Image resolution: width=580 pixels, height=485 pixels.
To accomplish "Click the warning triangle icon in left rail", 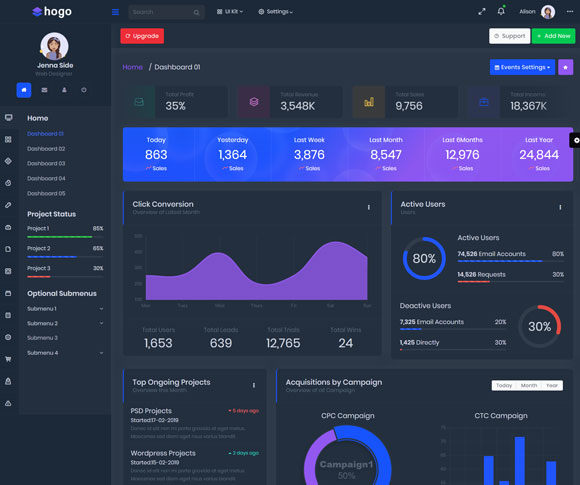I will pos(8,403).
